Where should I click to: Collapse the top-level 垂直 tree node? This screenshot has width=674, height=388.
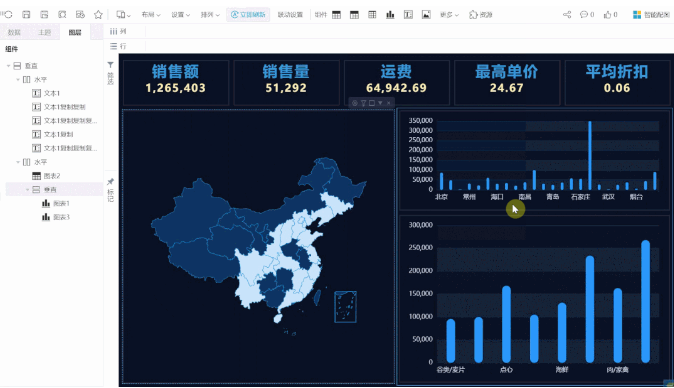pos(8,66)
